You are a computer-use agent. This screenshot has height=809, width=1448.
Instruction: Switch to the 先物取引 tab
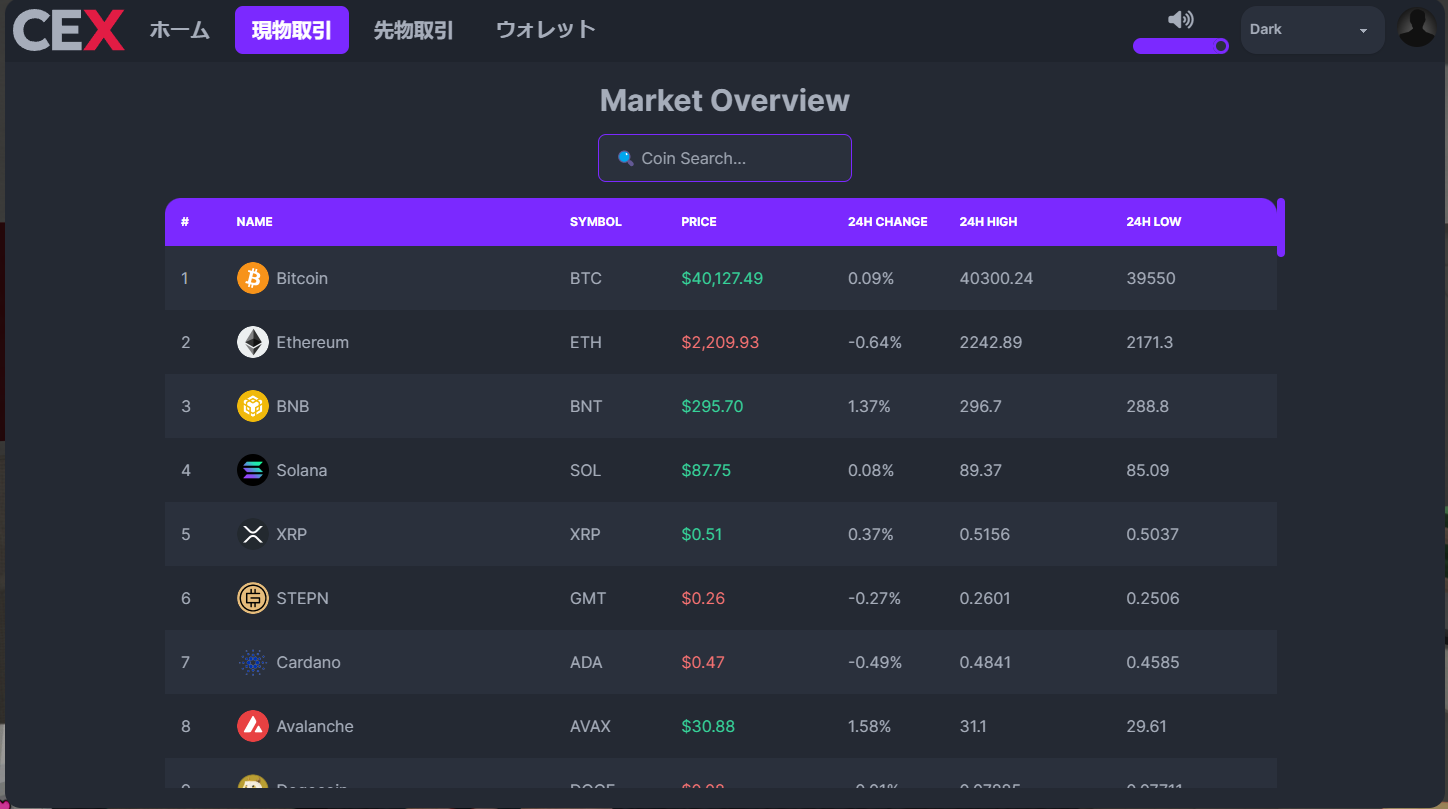[414, 30]
